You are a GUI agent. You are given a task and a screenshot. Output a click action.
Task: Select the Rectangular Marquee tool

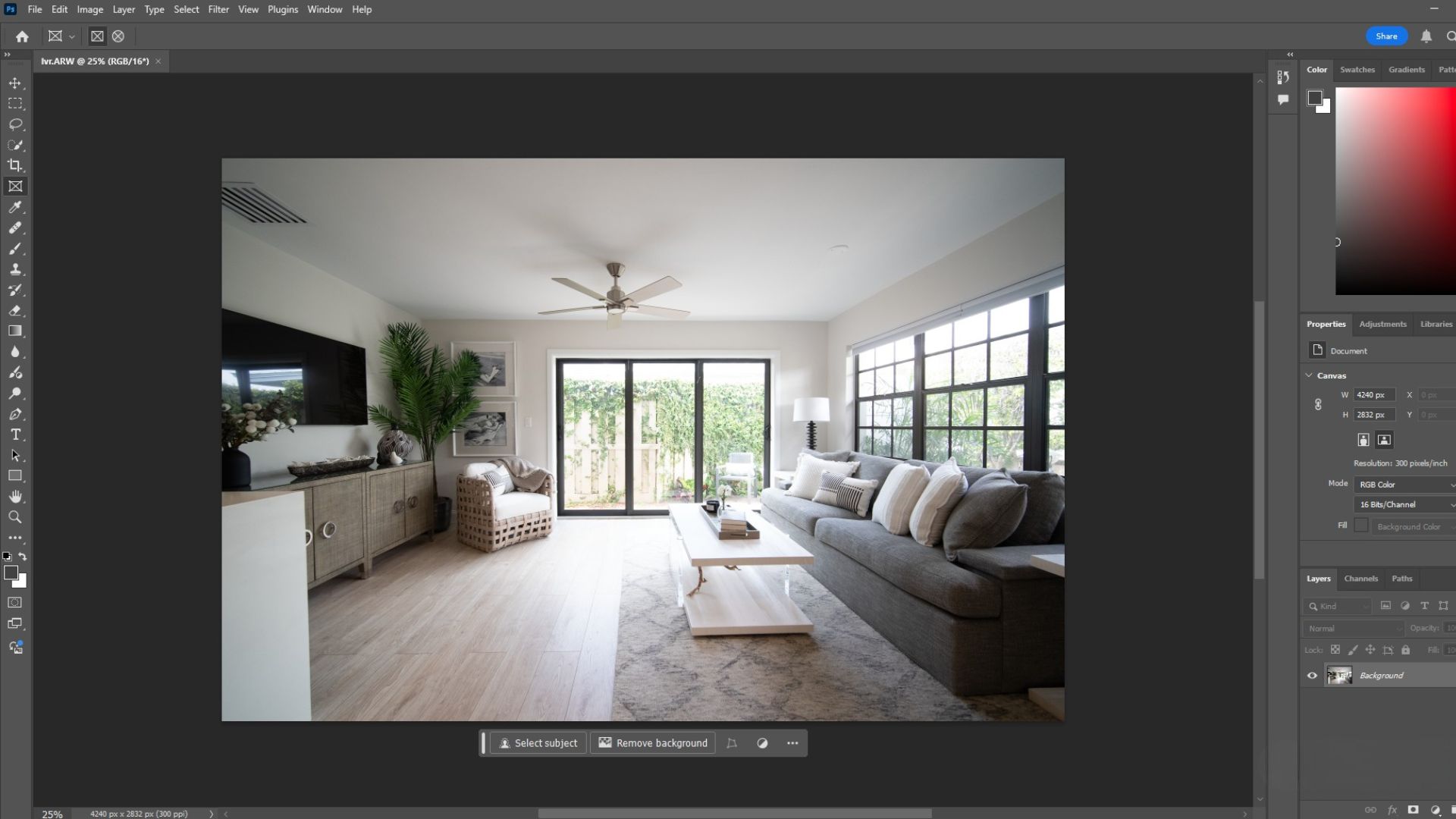coord(15,103)
